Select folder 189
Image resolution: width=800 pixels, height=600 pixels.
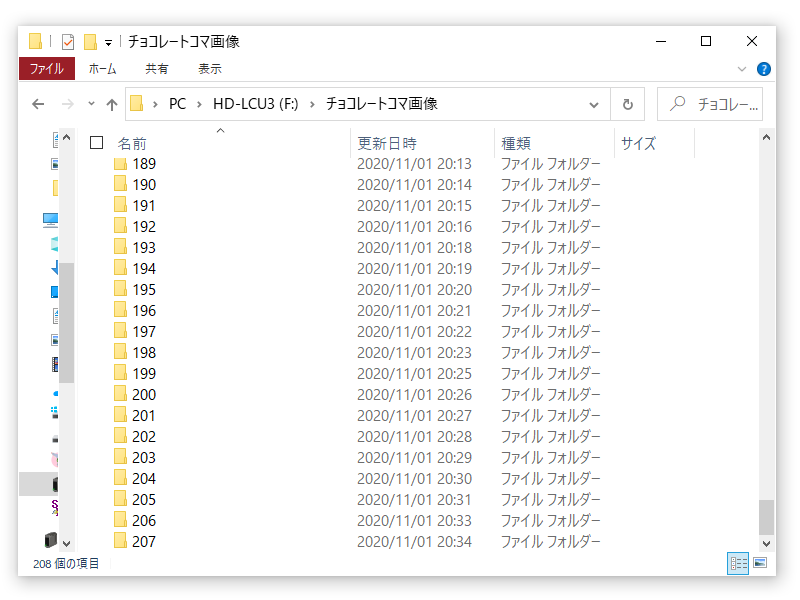point(144,164)
